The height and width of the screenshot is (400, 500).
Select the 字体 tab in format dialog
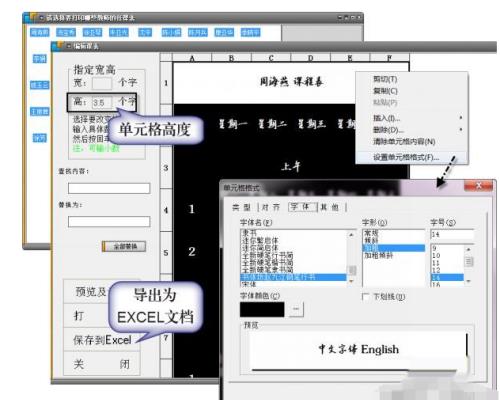point(302,207)
